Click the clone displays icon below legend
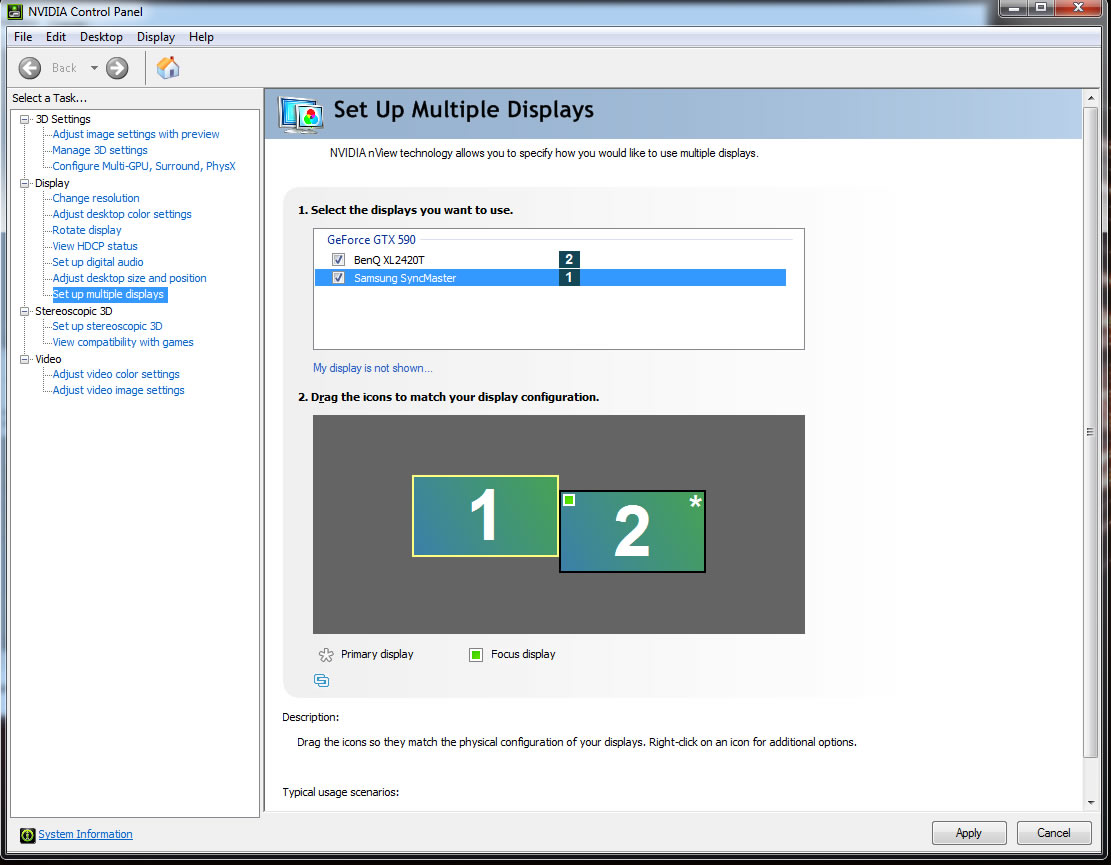The width and height of the screenshot is (1111, 865). point(321,681)
